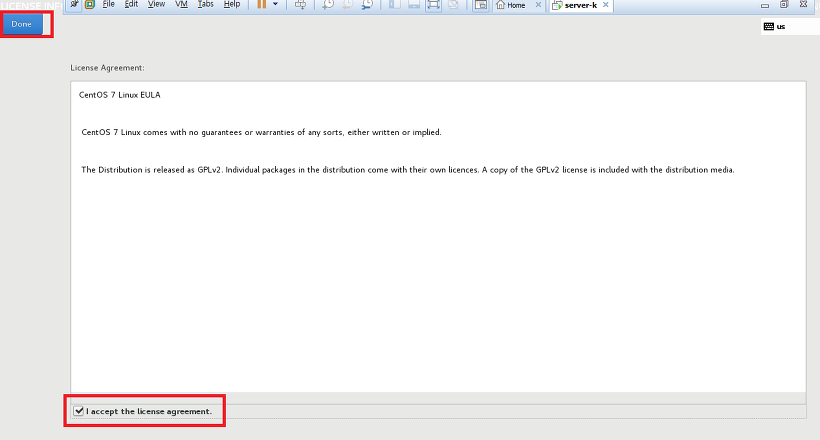Open the View menu
Image resolution: width=820 pixels, height=440 pixels.
click(156, 4)
